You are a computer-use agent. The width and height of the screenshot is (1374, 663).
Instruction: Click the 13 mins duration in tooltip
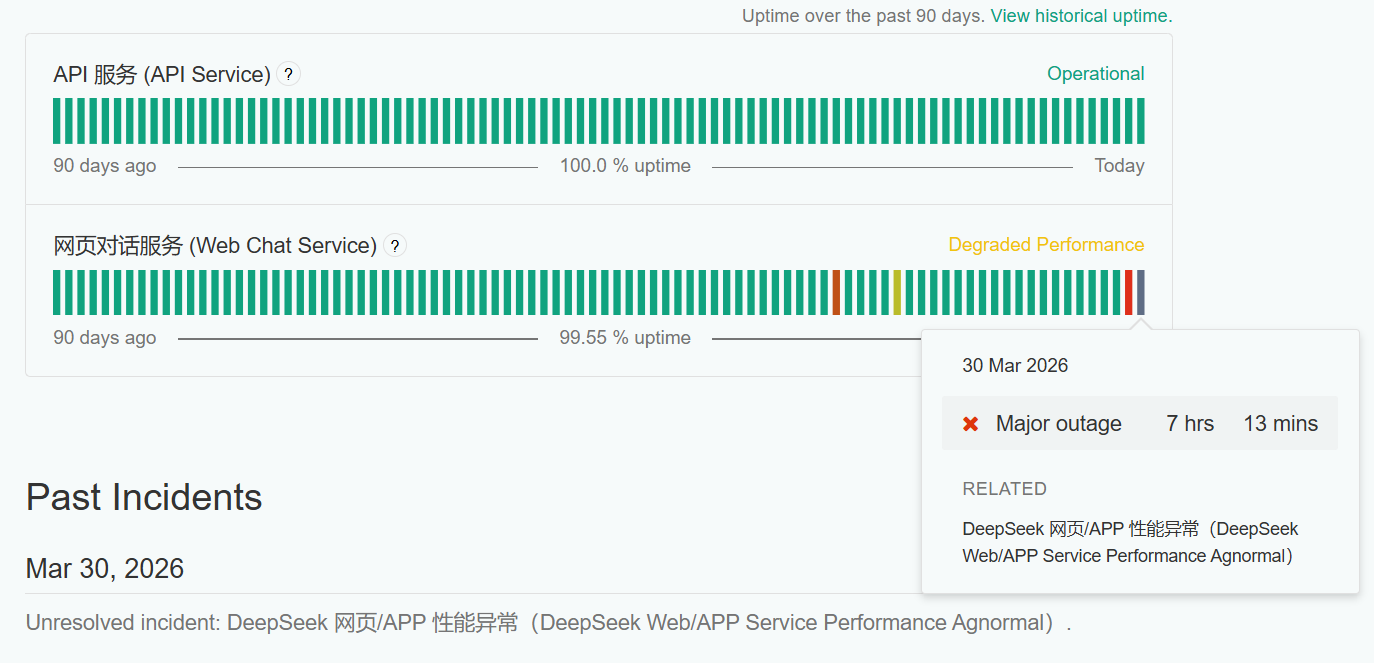tap(1281, 424)
